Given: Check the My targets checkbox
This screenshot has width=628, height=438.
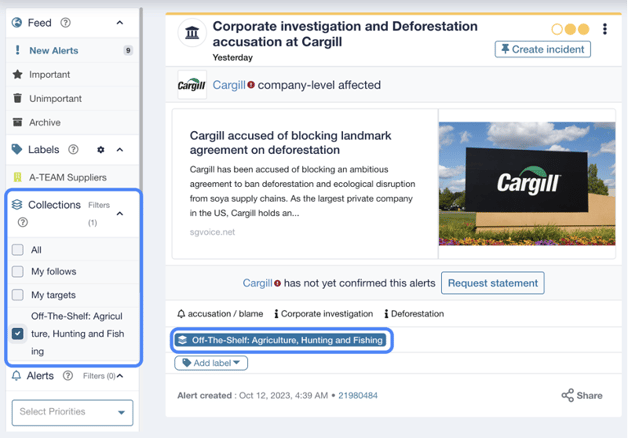Looking at the screenshot, I should 18,295.
